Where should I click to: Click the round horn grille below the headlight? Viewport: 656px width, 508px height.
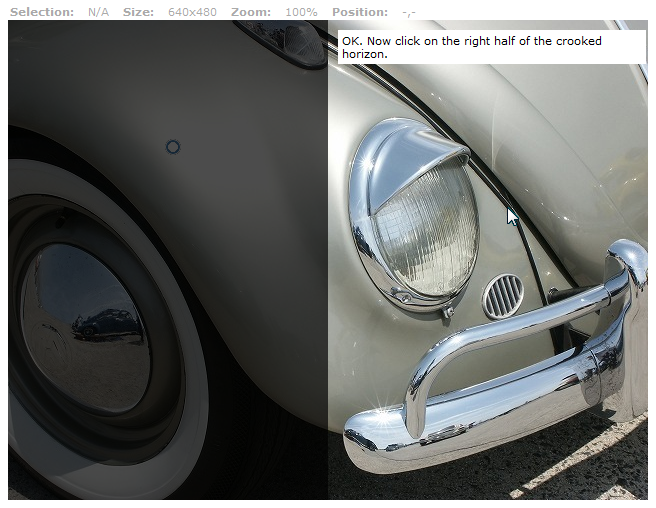503,296
